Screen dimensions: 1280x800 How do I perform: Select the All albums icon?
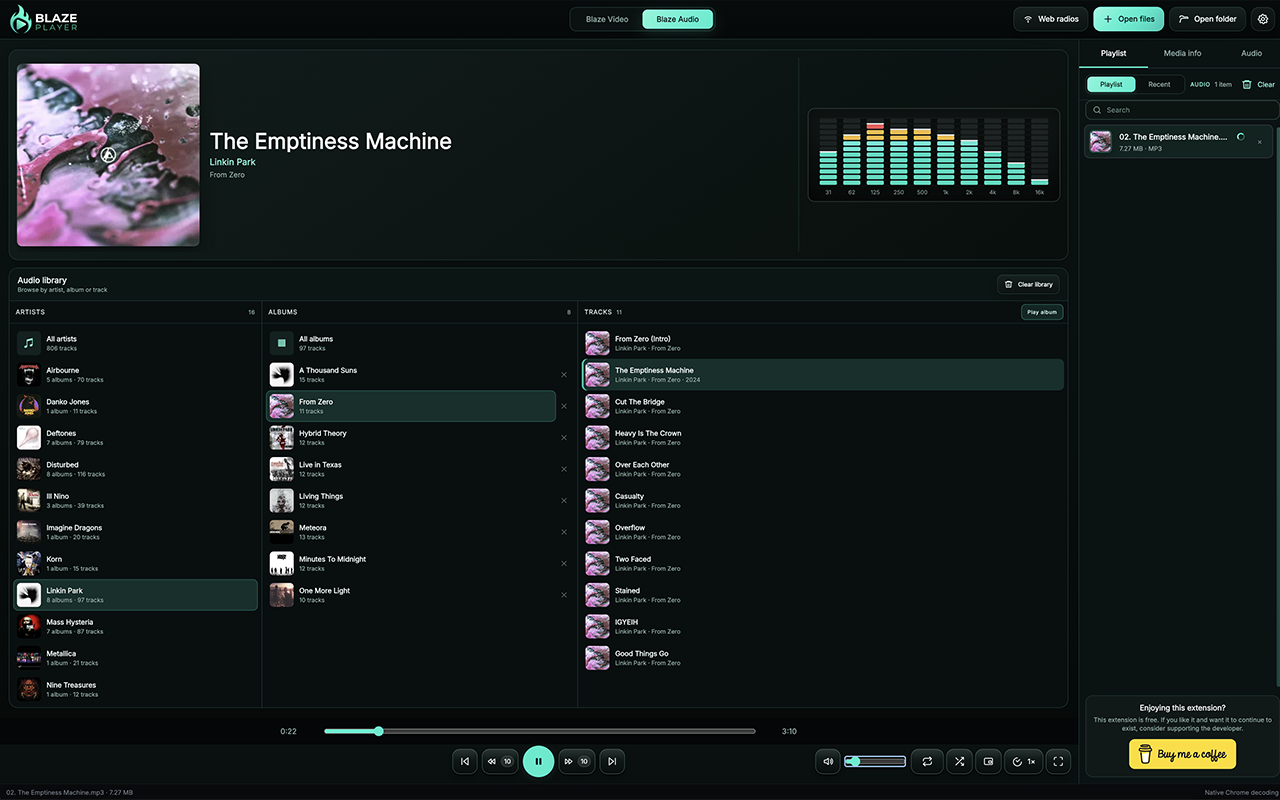tap(282, 343)
